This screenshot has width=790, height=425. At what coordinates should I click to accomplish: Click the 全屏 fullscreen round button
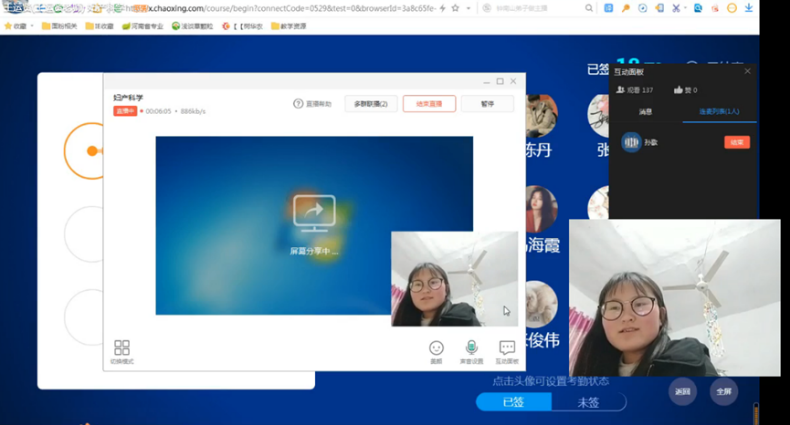coord(724,391)
